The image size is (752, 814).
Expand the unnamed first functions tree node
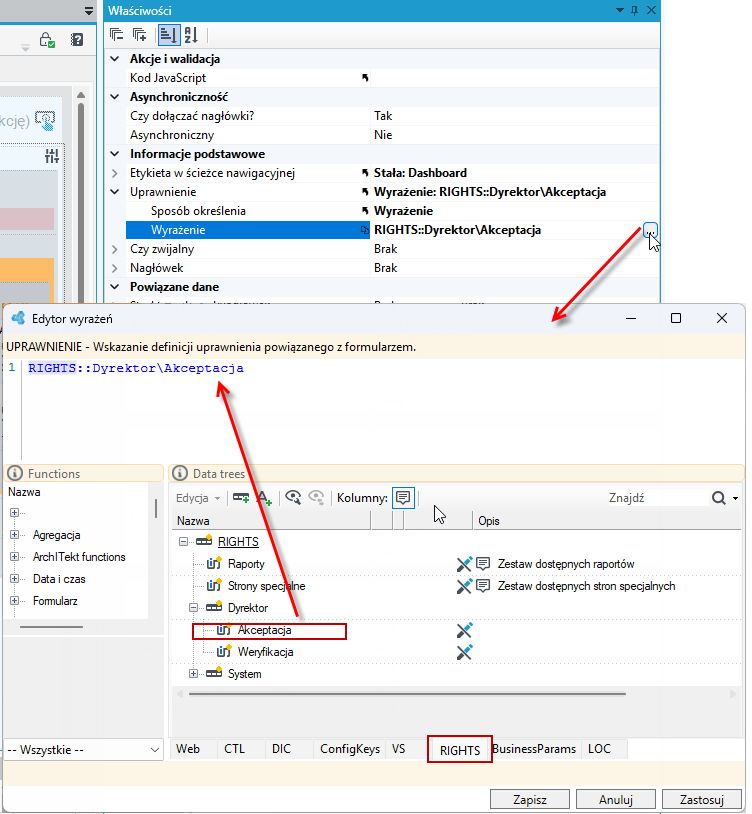point(14,512)
